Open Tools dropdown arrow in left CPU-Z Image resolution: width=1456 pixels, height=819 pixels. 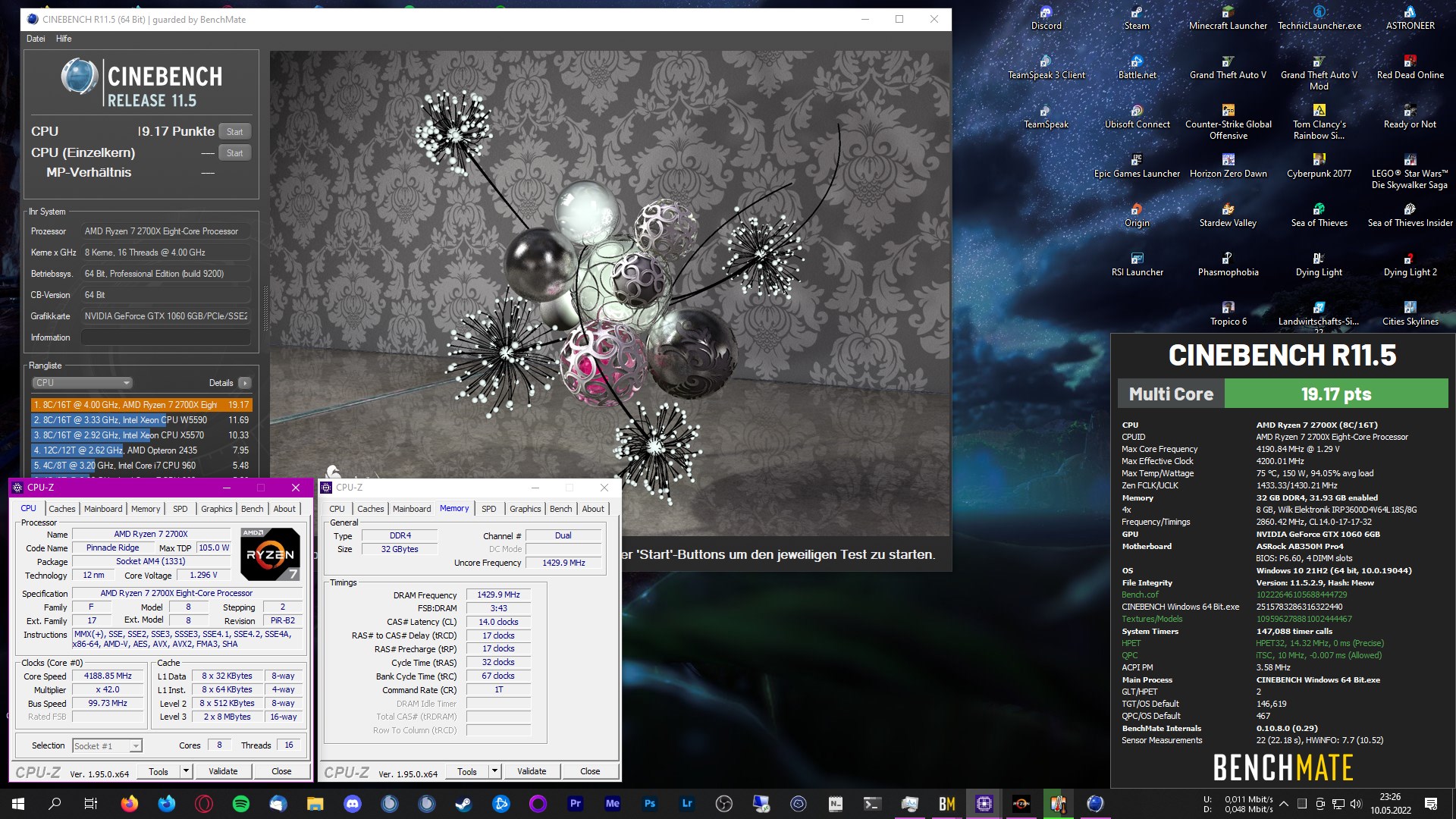tap(186, 771)
